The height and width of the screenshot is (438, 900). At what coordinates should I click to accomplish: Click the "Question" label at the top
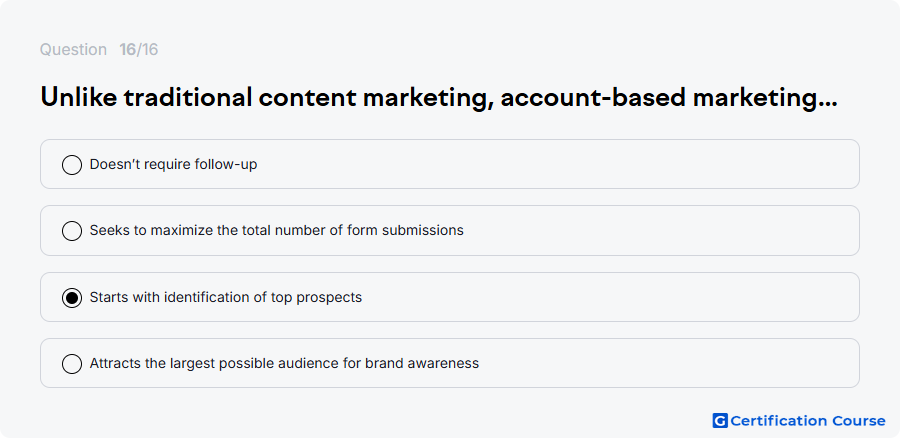click(73, 50)
